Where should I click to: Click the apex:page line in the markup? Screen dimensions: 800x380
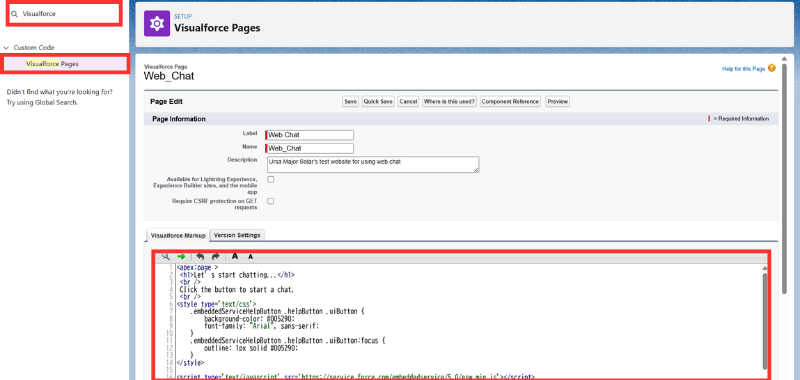click(197, 267)
